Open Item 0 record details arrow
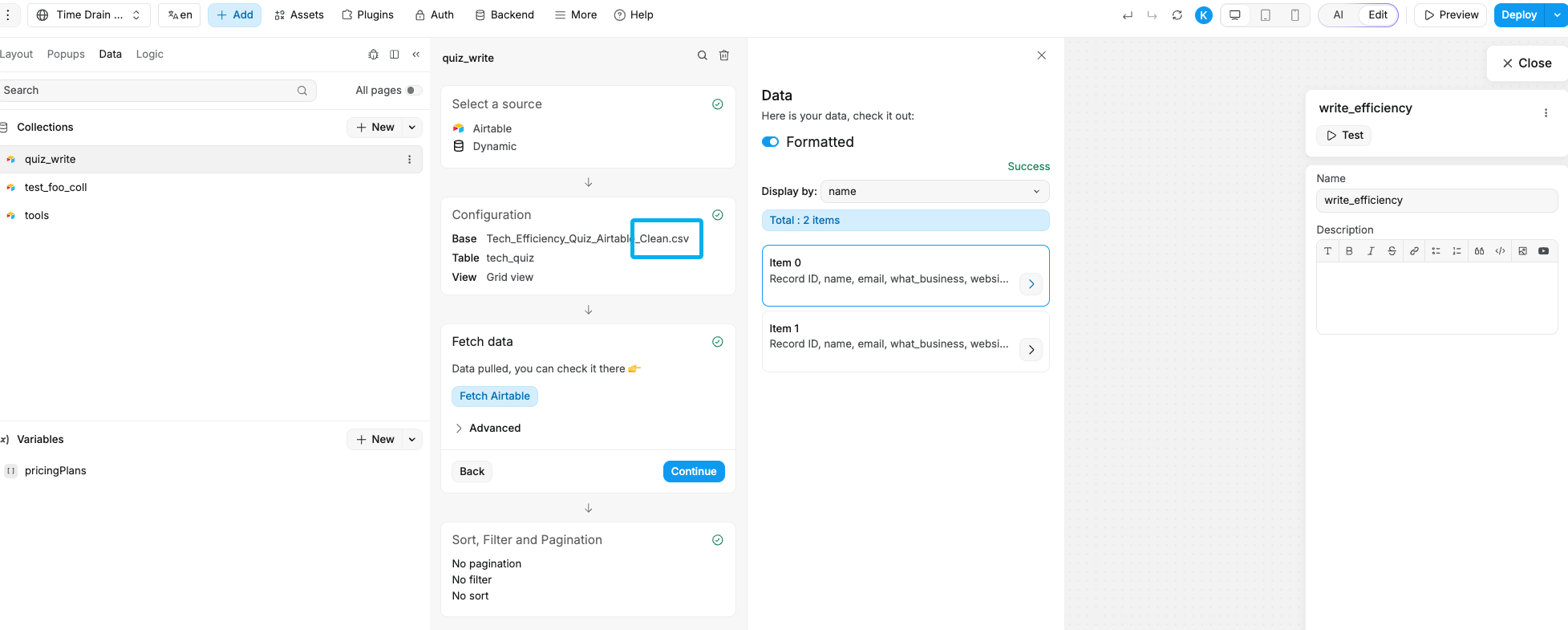The height and width of the screenshot is (630, 1568). pyautogui.click(x=1031, y=284)
